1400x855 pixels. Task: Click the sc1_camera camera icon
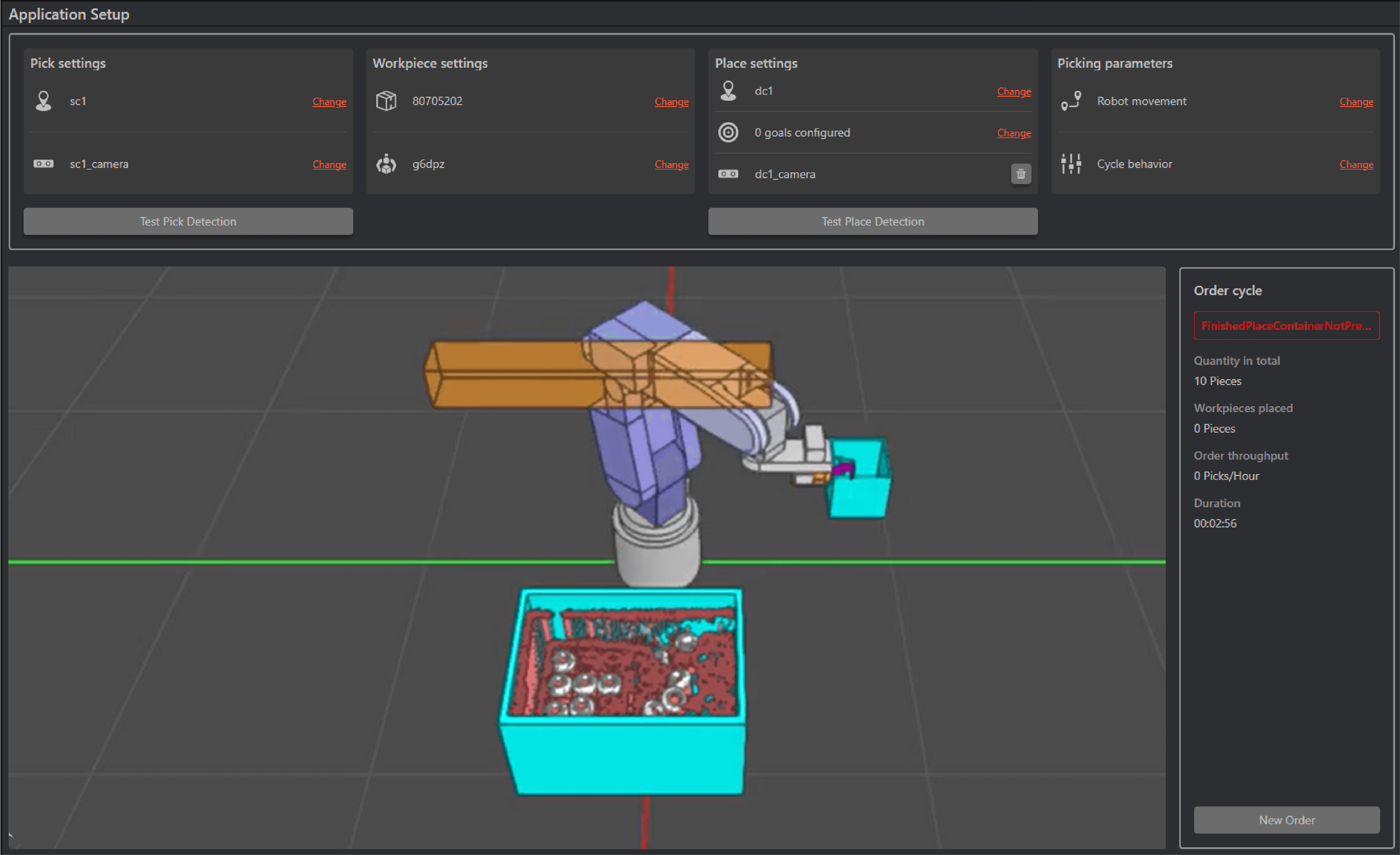click(x=43, y=164)
